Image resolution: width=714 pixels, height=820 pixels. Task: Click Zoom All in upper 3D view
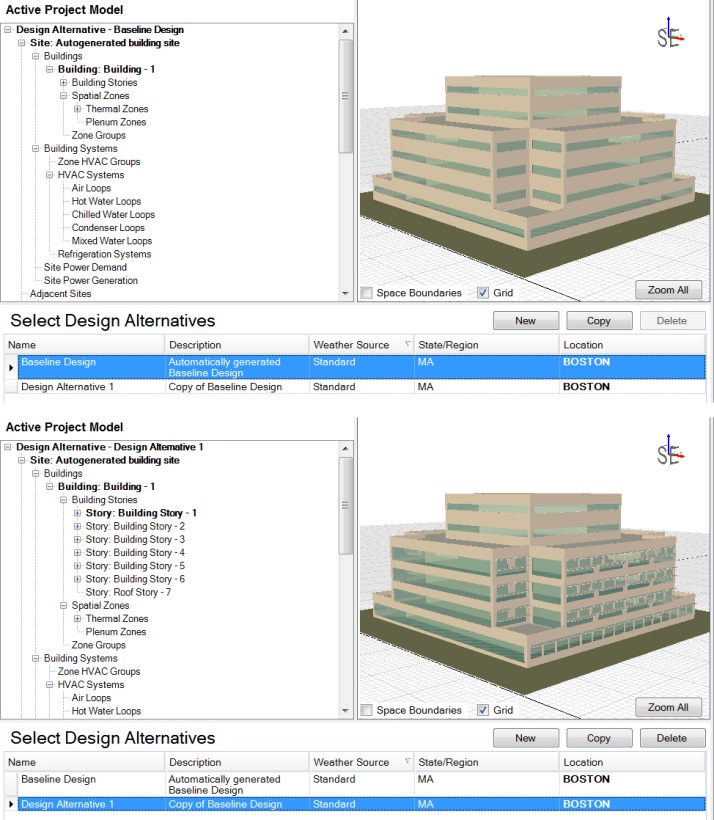coord(668,290)
